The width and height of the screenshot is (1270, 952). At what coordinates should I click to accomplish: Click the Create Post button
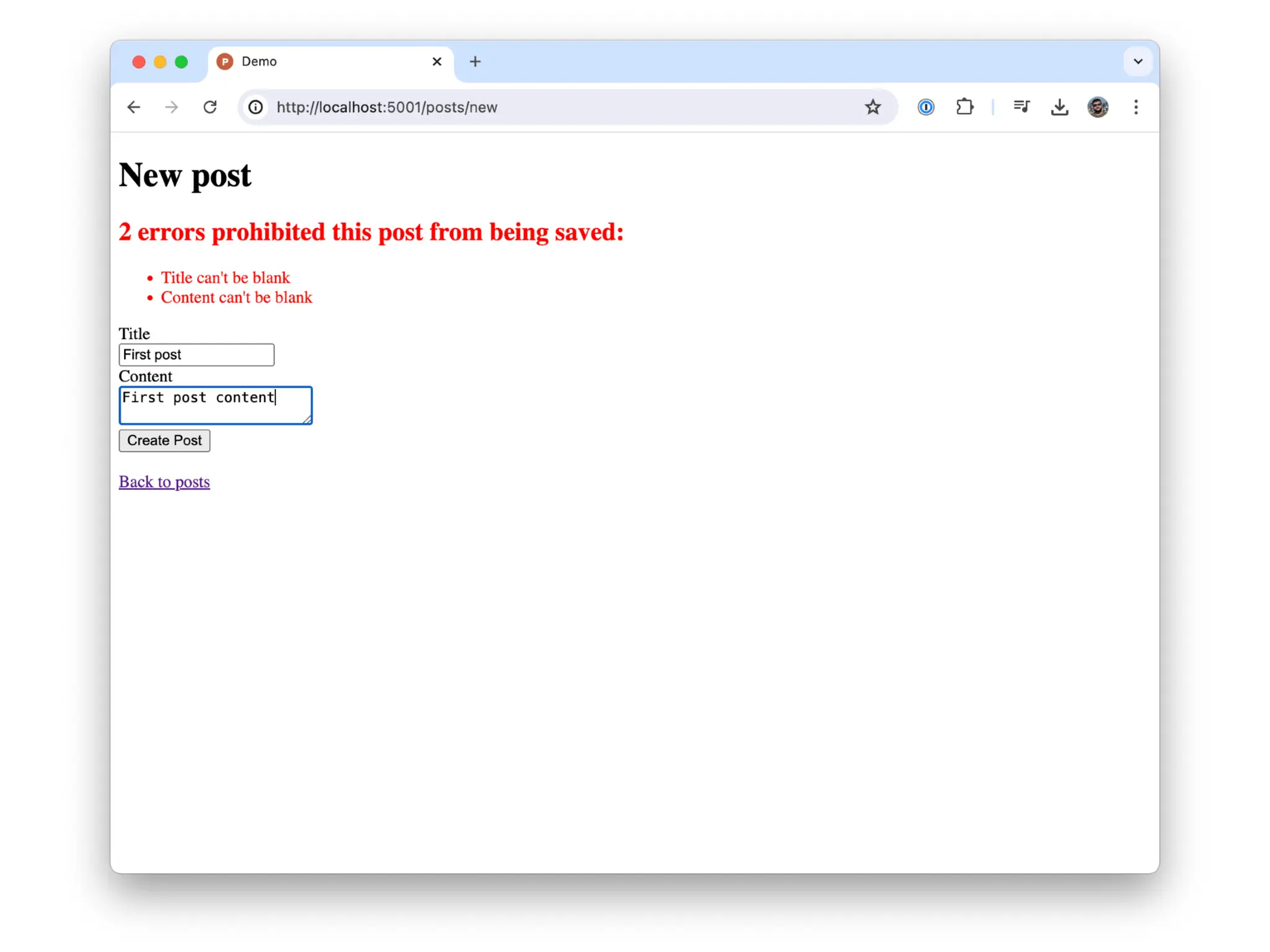[x=164, y=441]
